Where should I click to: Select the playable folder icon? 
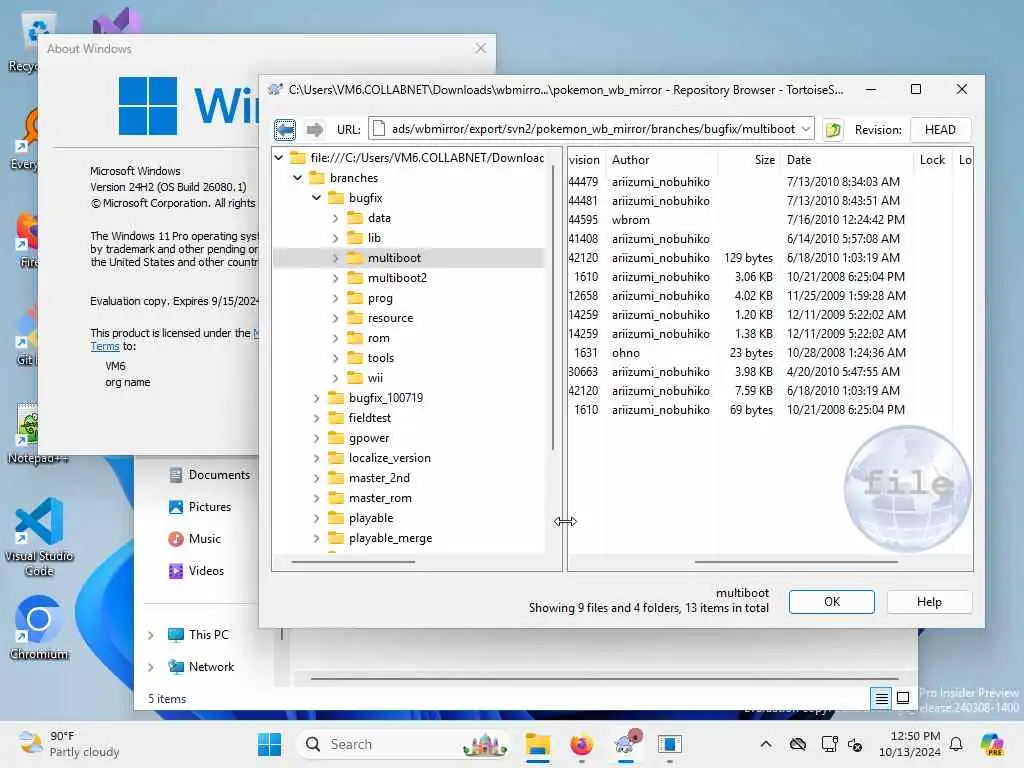(336, 517)
